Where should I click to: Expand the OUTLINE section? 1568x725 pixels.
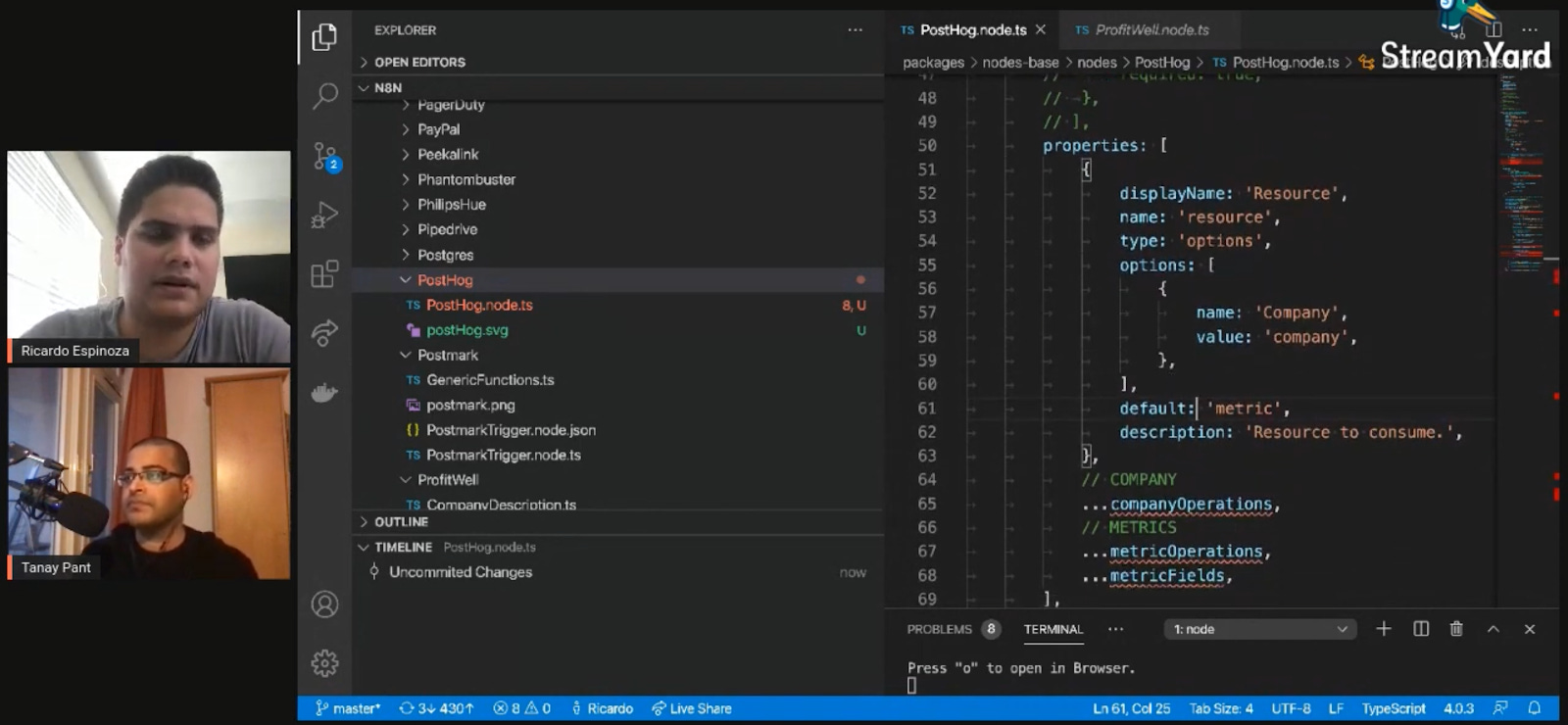click(x=618, y=522)
